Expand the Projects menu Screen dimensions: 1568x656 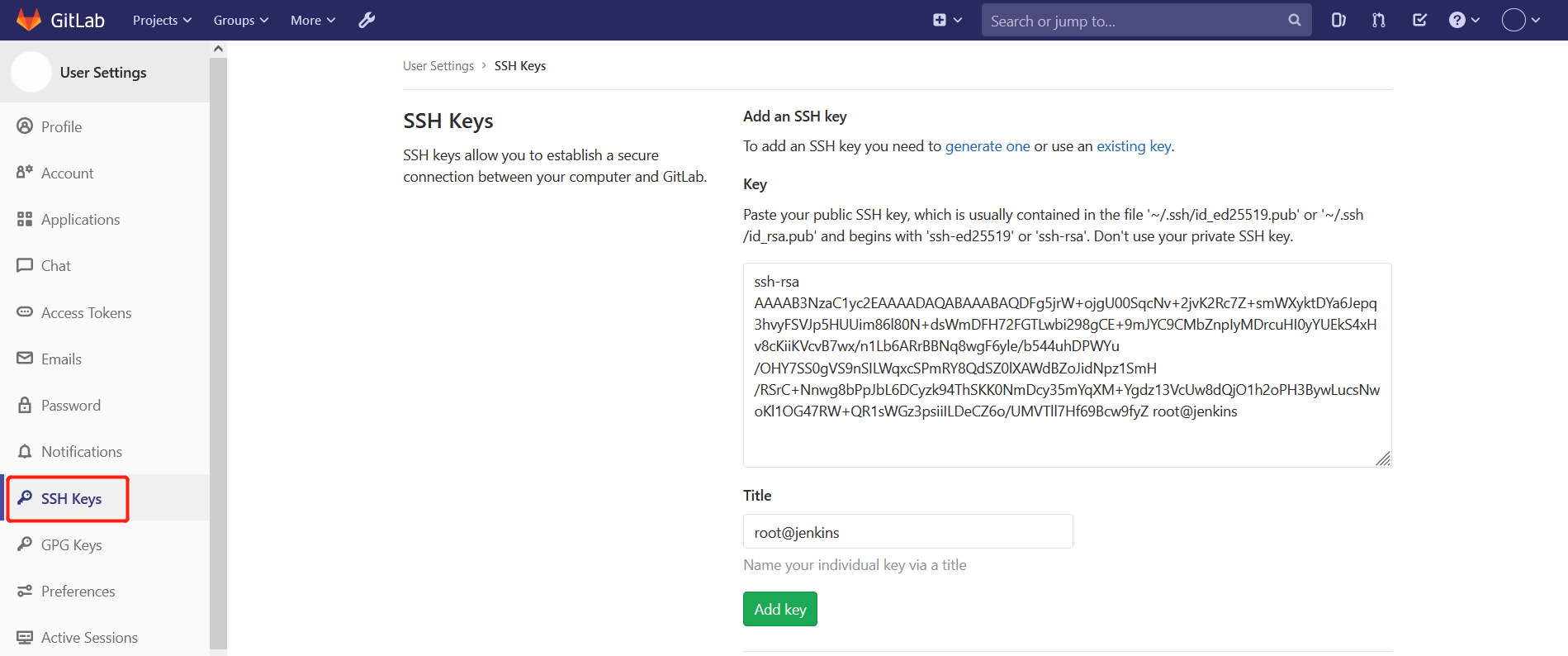click(x=162, y=20)
